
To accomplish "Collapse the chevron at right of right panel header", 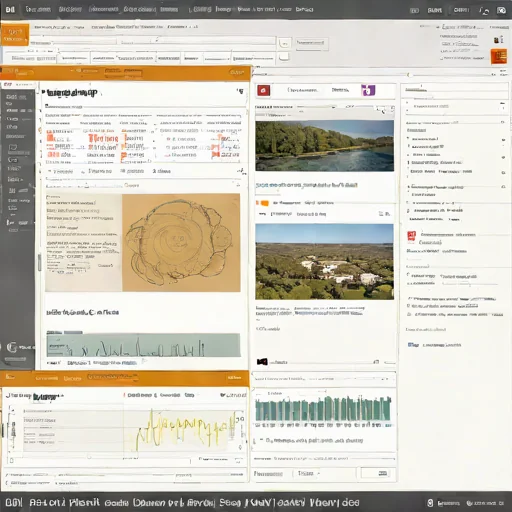I will point(503,106).
